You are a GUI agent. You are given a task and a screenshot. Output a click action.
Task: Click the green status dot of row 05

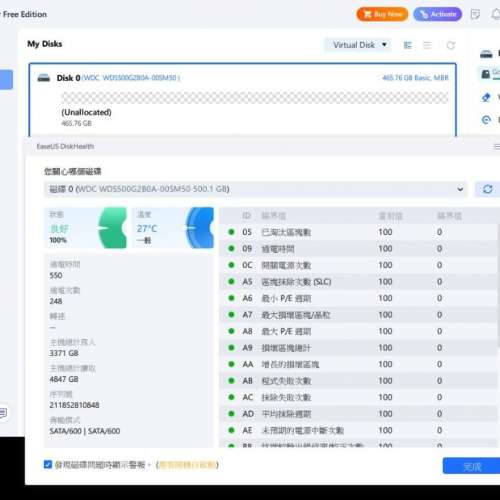pyautogui.click(x=231, y=232)
